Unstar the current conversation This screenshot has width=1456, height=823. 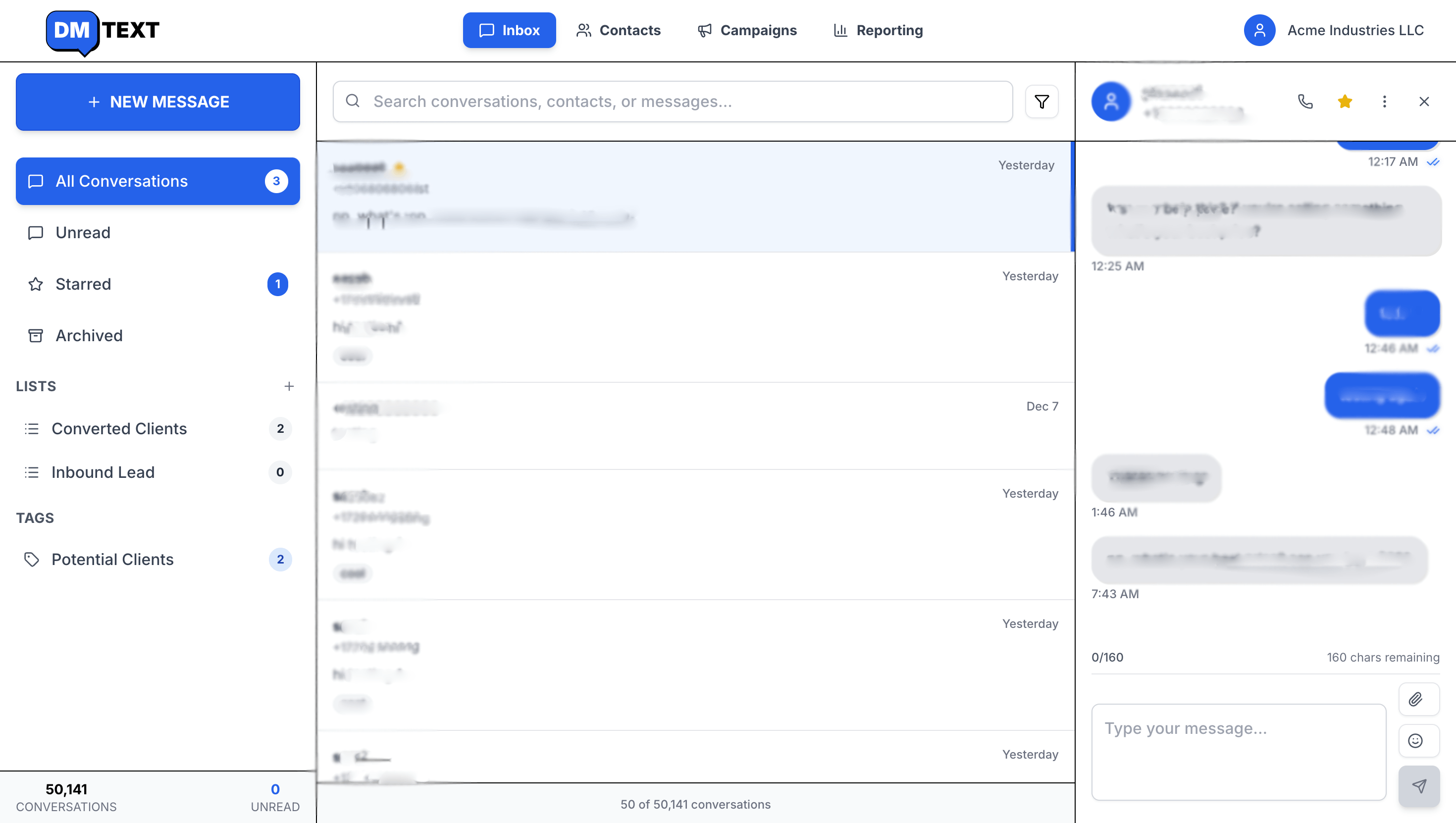1345,101
